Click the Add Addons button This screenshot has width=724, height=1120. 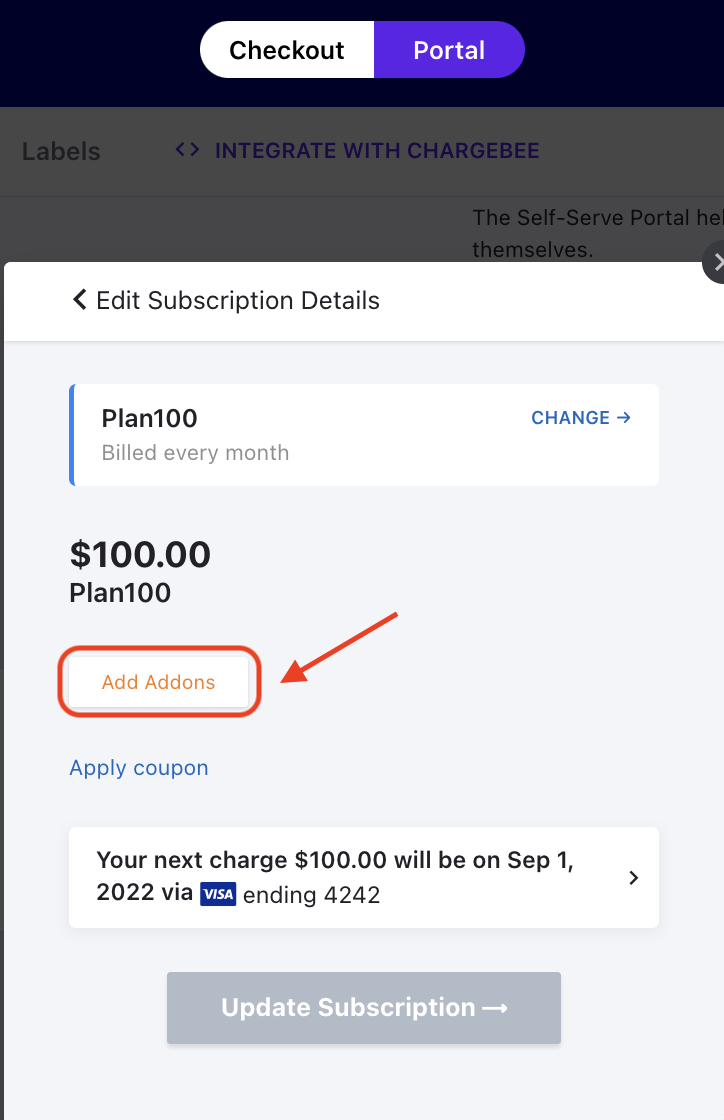coord(159,682)
